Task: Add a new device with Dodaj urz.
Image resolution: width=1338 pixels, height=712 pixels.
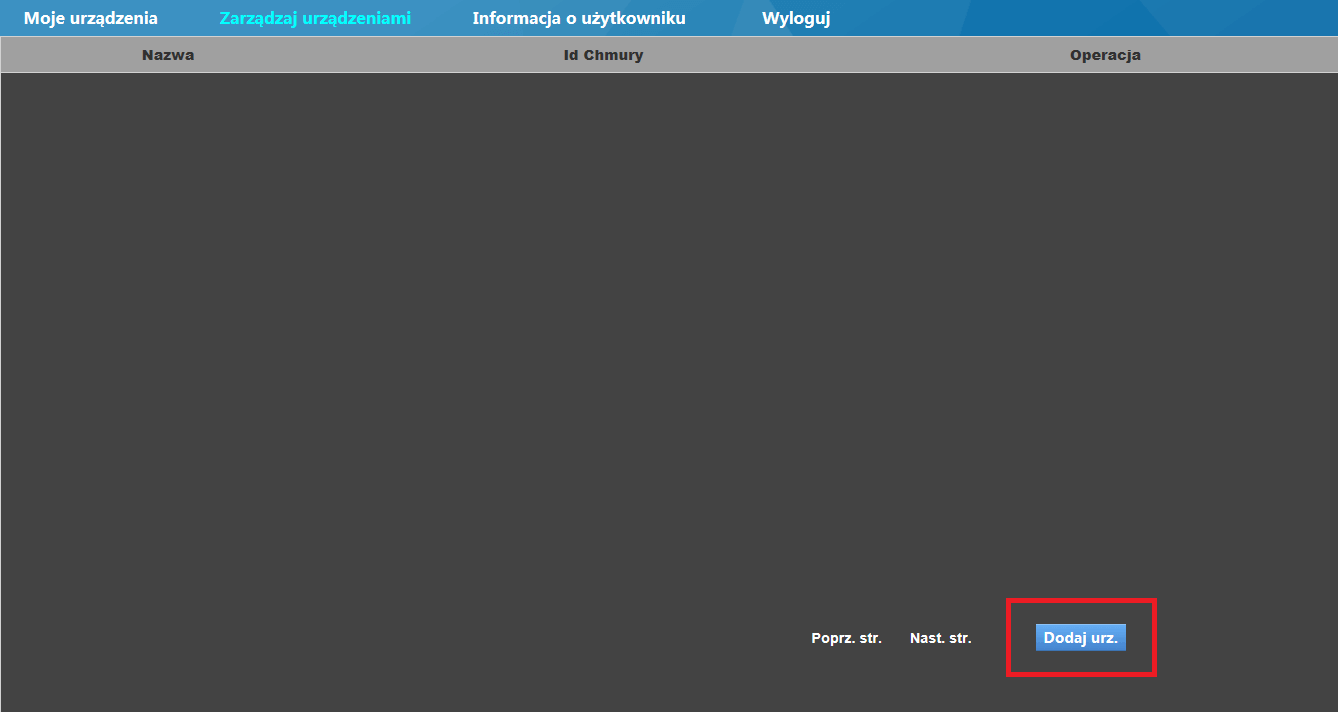Action: coord(1080,637)
